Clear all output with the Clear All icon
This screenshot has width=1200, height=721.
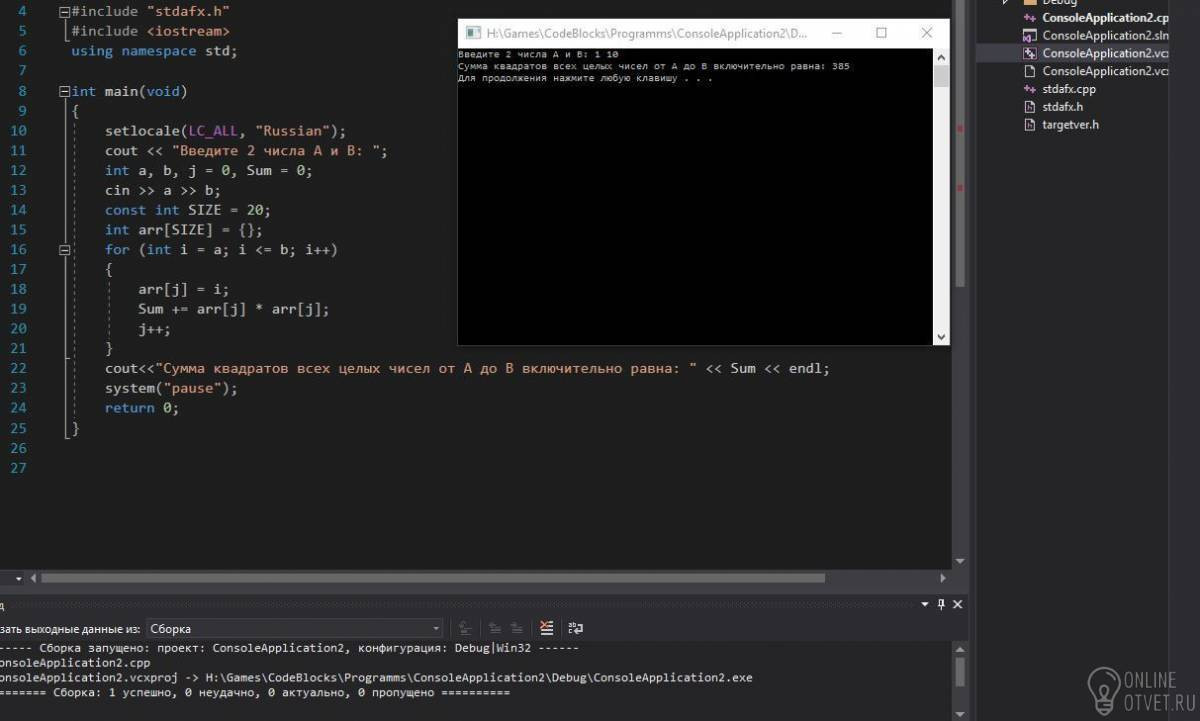[x=546, y=628]
